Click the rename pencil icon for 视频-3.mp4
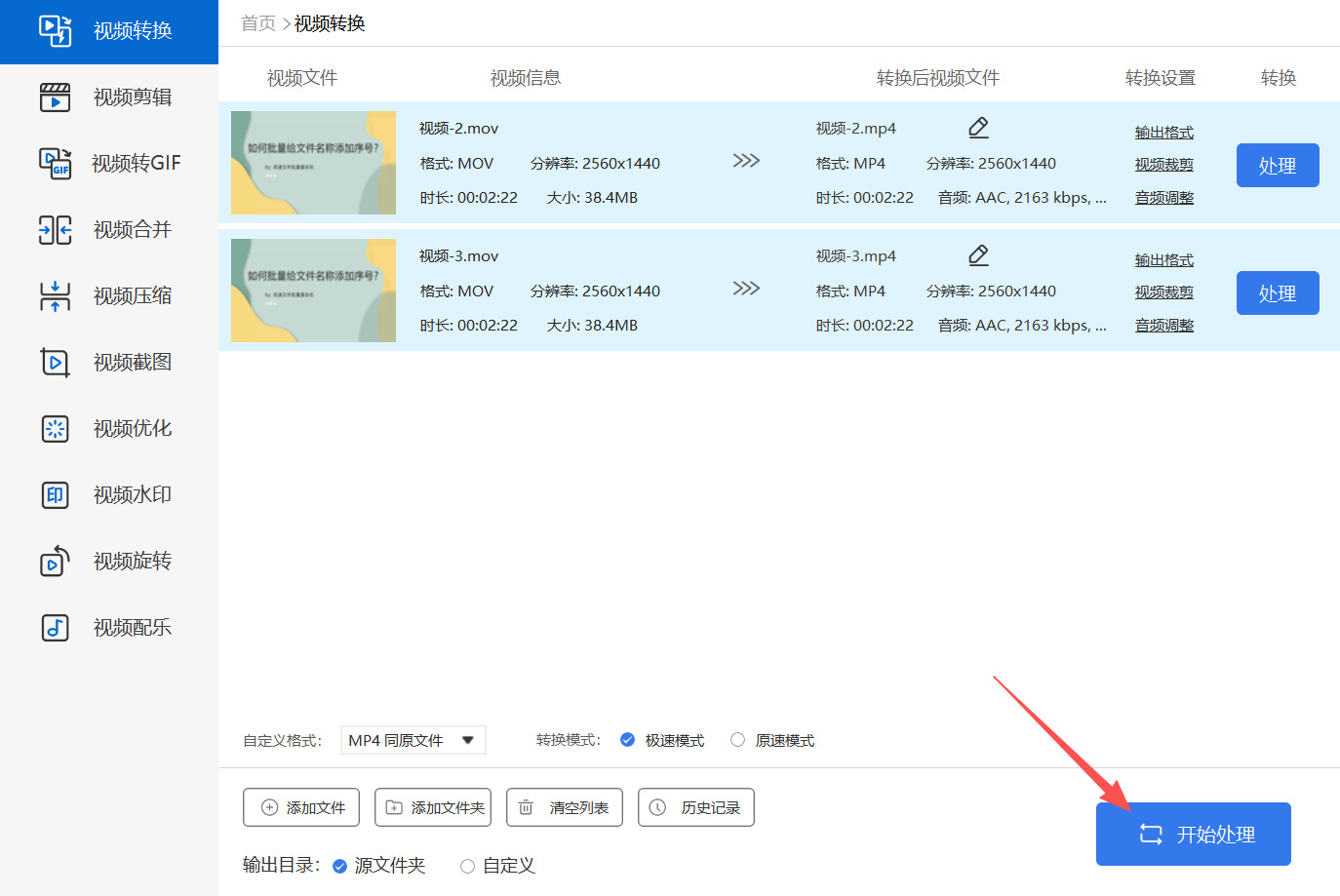The image size is (1340, 896). click(979, 255)
